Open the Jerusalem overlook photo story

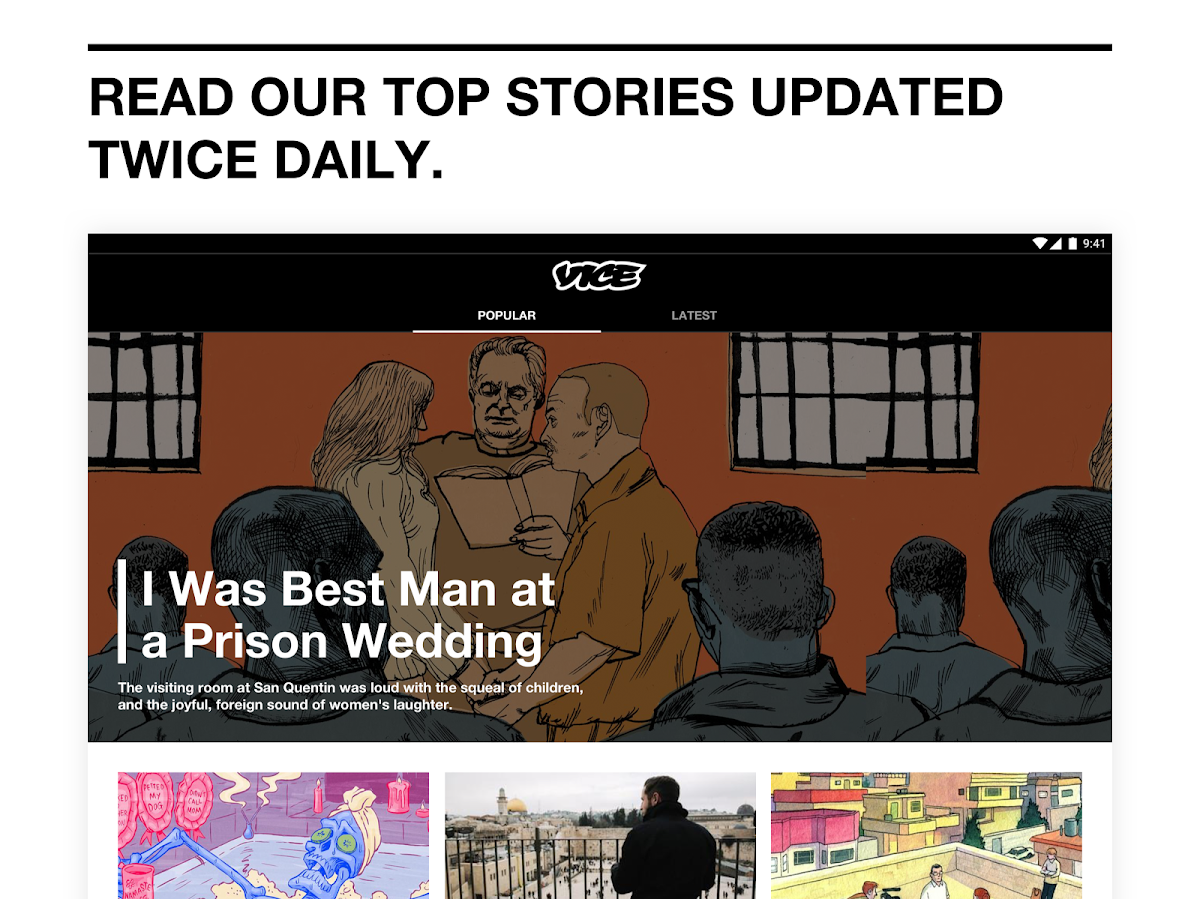pyautogui.click(x=600, y=835)
